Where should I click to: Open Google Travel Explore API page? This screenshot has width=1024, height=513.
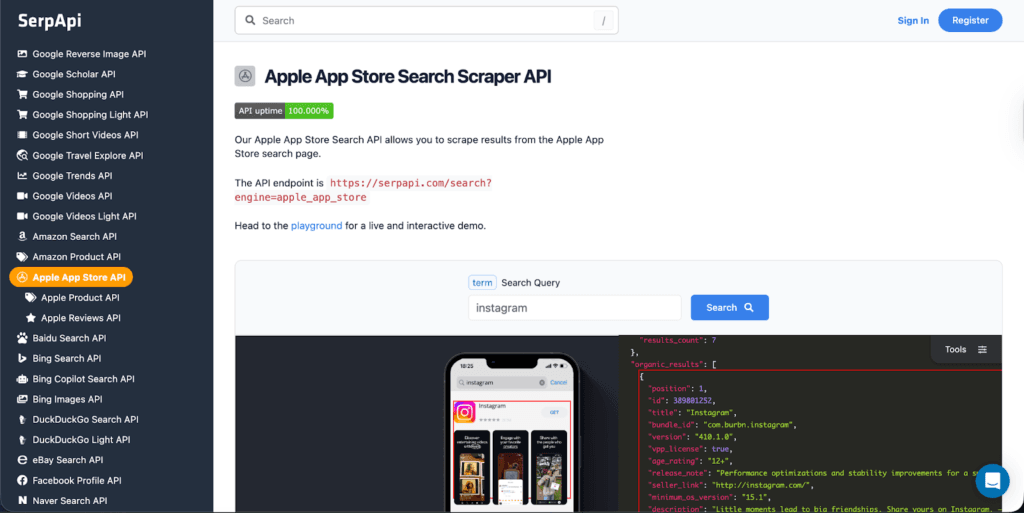(x=87, y=156)
